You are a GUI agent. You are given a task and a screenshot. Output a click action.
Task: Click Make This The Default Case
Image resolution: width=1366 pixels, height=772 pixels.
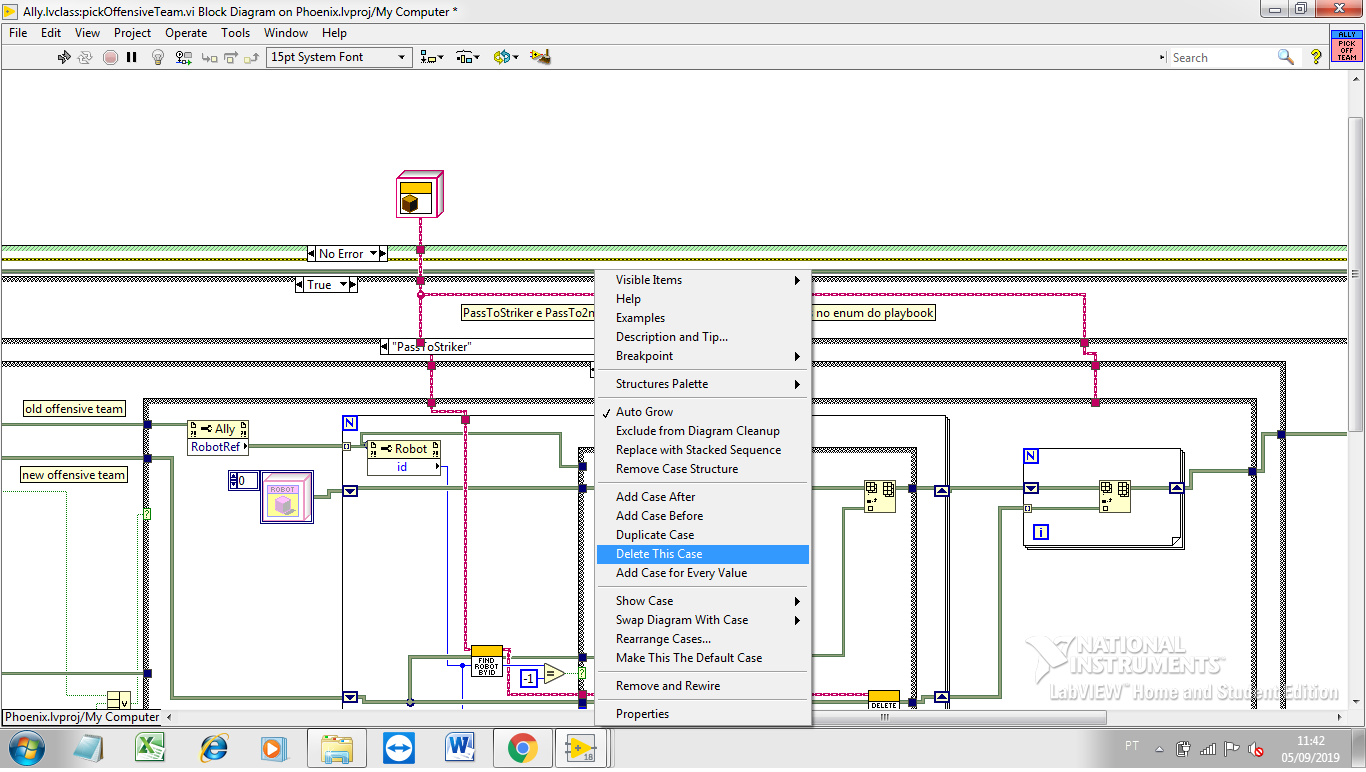[x=703, y=658]
